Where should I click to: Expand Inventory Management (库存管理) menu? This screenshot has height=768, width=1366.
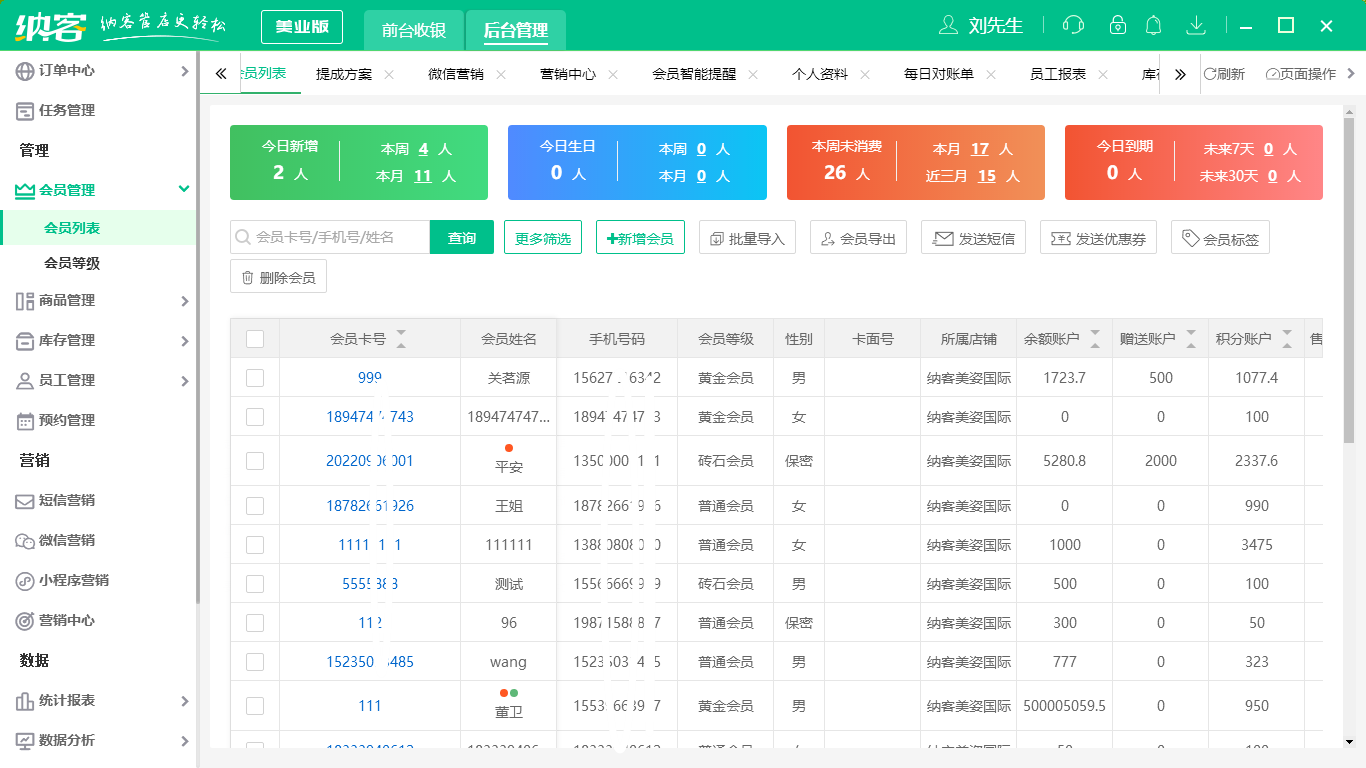pos(98,341)
